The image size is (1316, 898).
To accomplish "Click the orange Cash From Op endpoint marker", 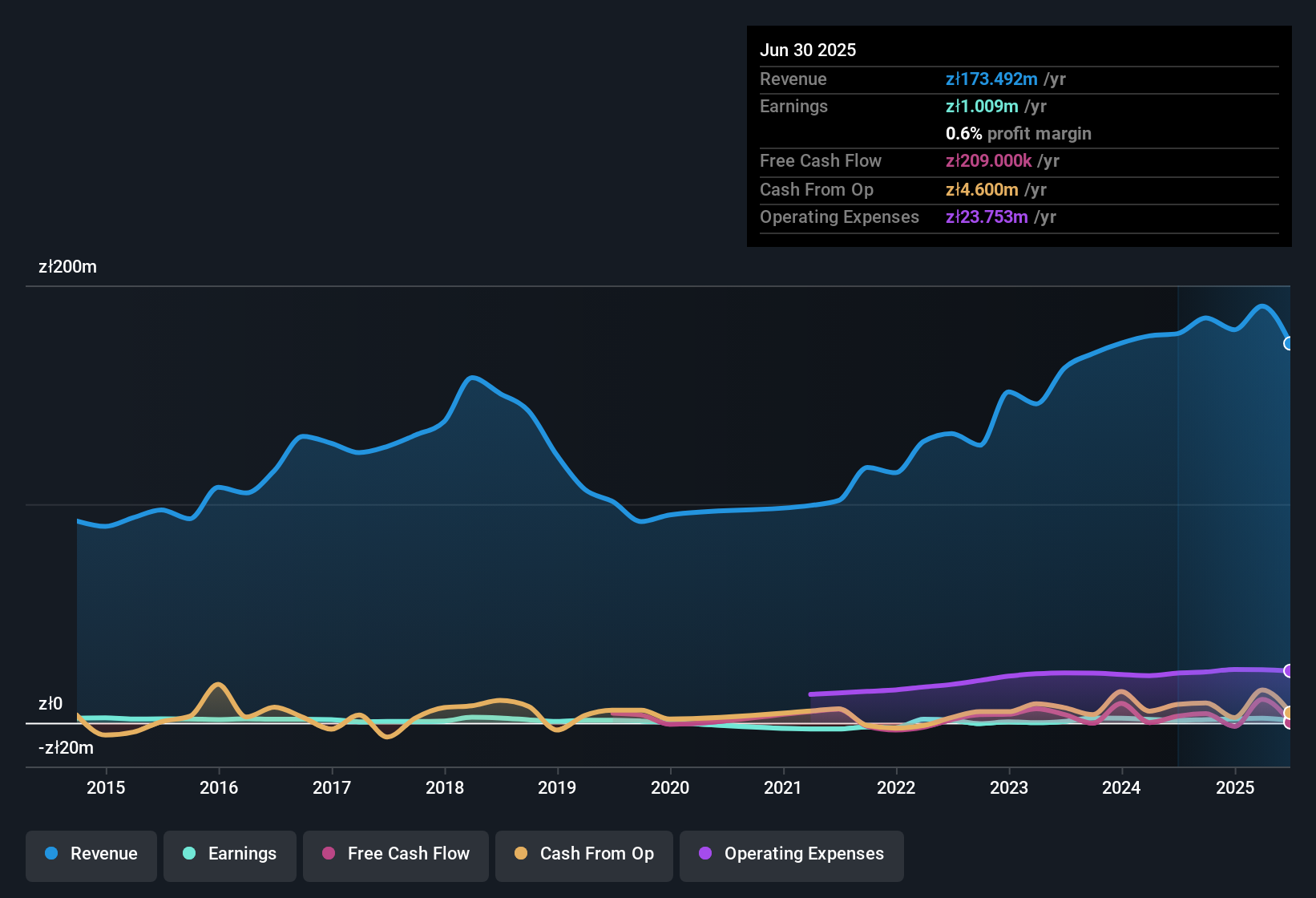I will tap(1289, 713).
